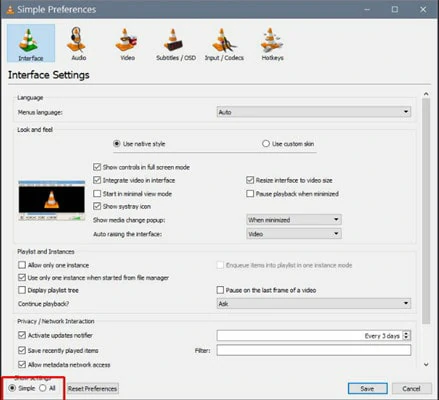Open the Input / Codecs preferences category
This screenshot has width=439, height=400.
[224, 43]
